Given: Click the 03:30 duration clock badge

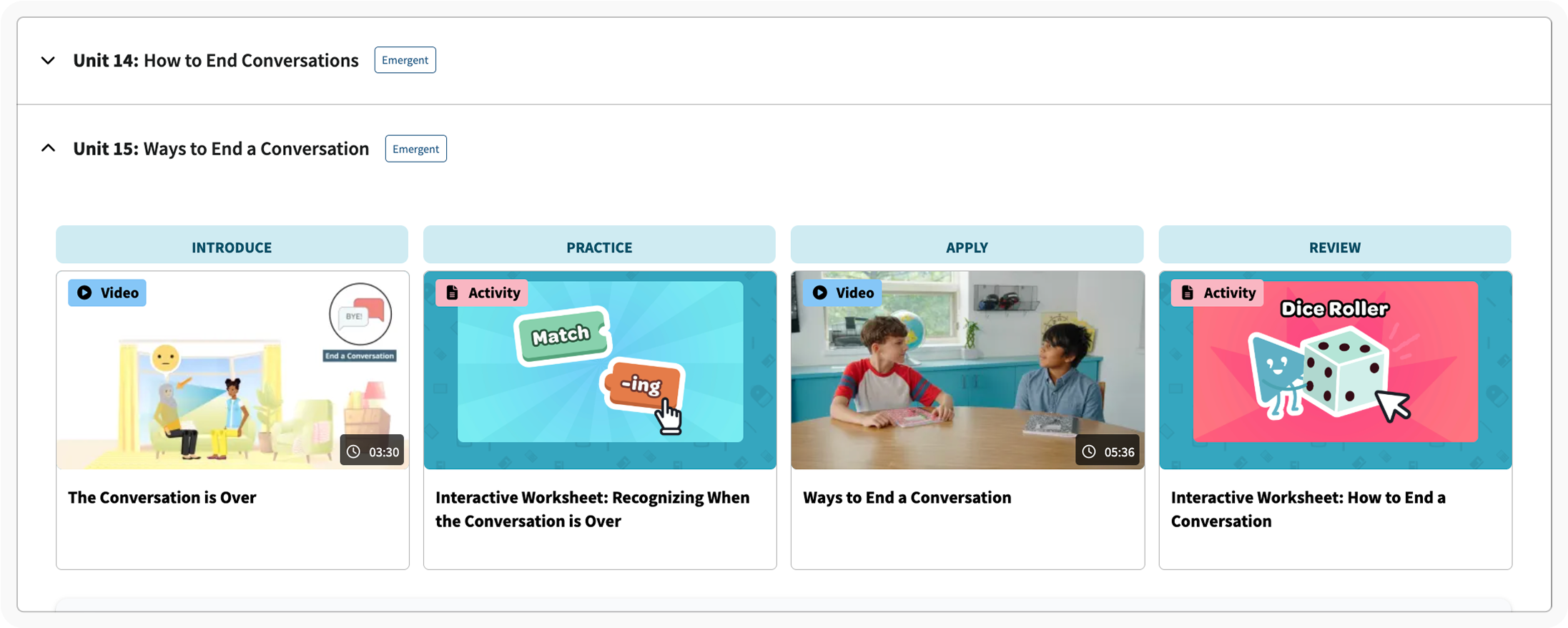Looking at the screenshot, I should pyautogui.click(x=373, y=451).
